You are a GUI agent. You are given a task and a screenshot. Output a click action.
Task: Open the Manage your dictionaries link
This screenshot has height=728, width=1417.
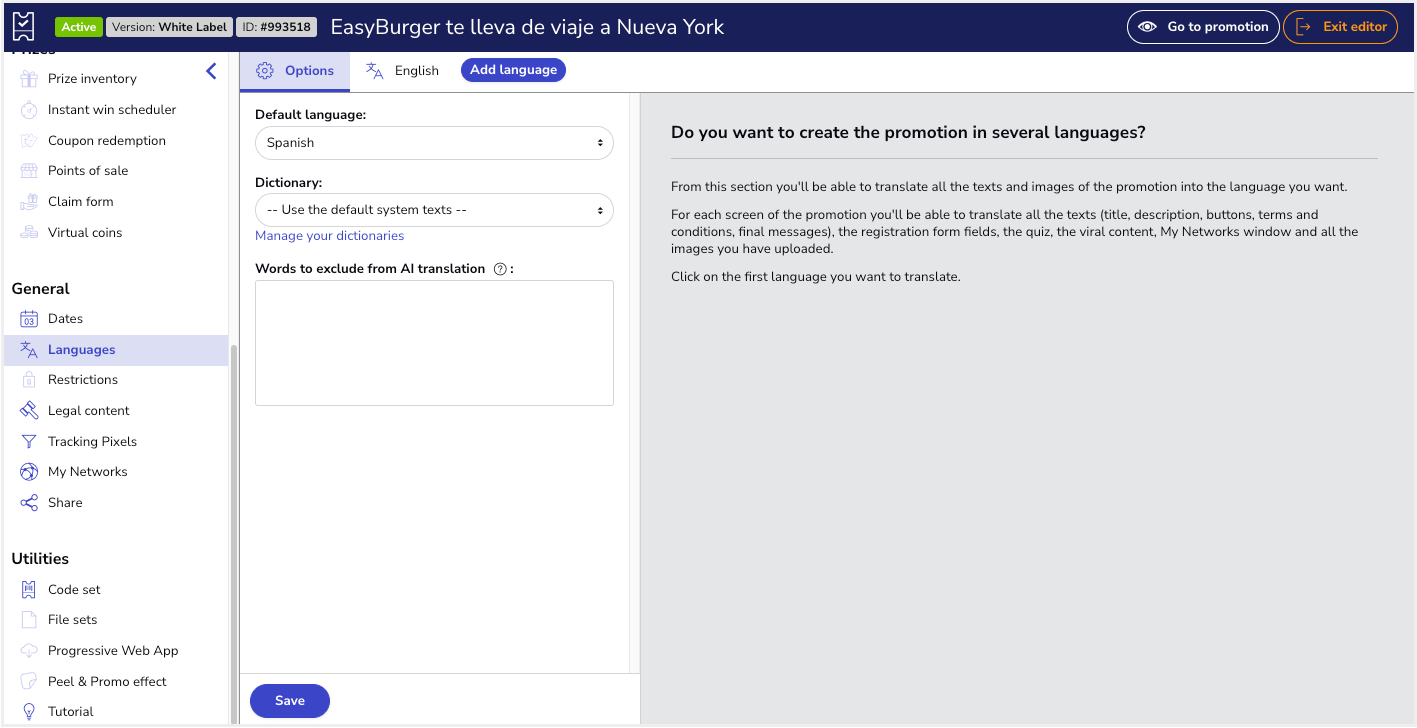330,236
